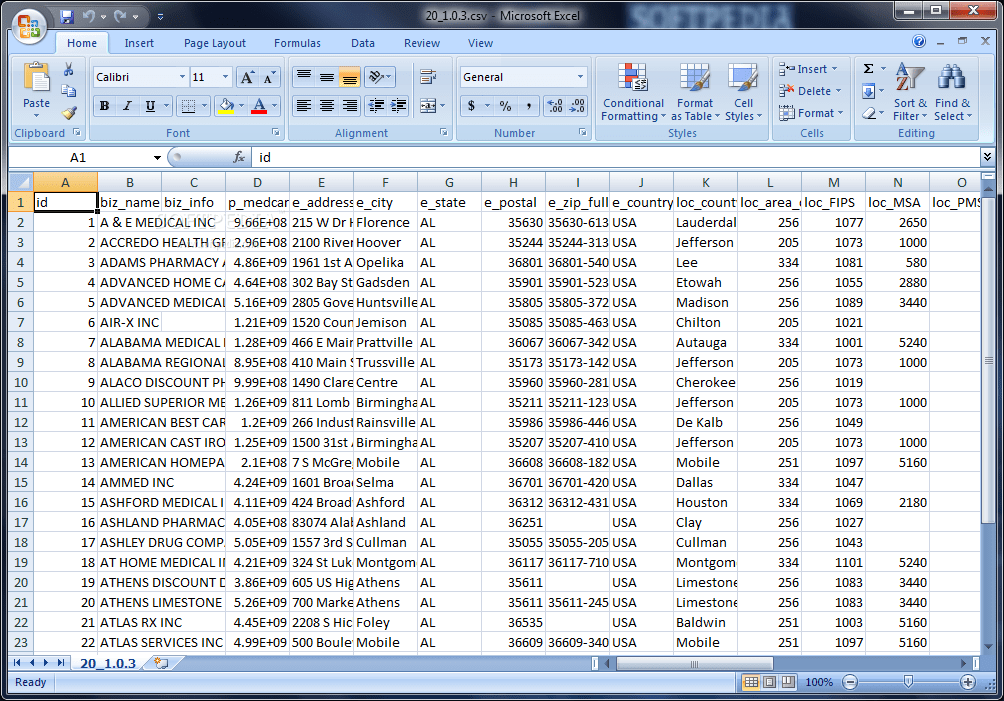Viewport: 1004px width, 701px height.
Task: Decrease font size with Shrink Font icon
Action: point(270,77)
